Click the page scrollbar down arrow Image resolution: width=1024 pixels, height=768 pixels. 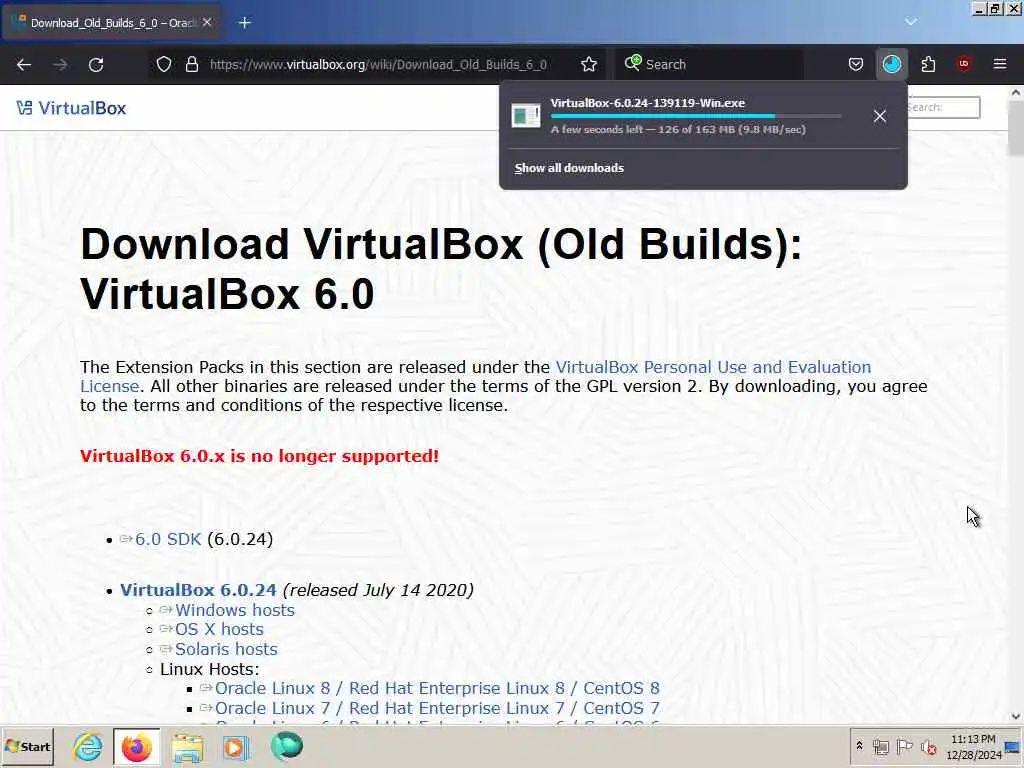coord(1016,716)
